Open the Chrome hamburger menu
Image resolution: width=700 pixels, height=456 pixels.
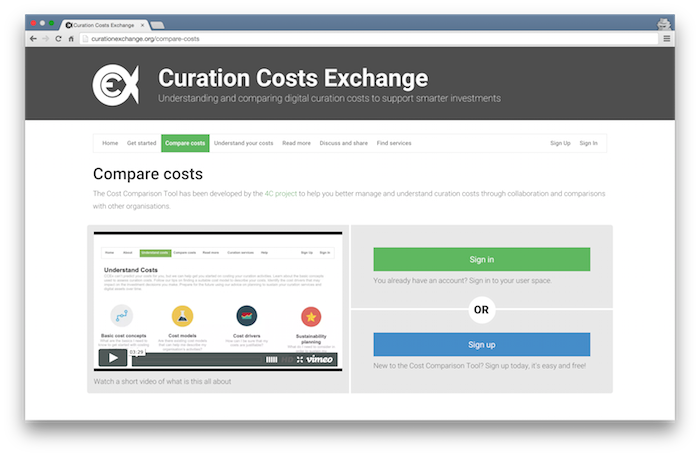(x=667, y=38)
